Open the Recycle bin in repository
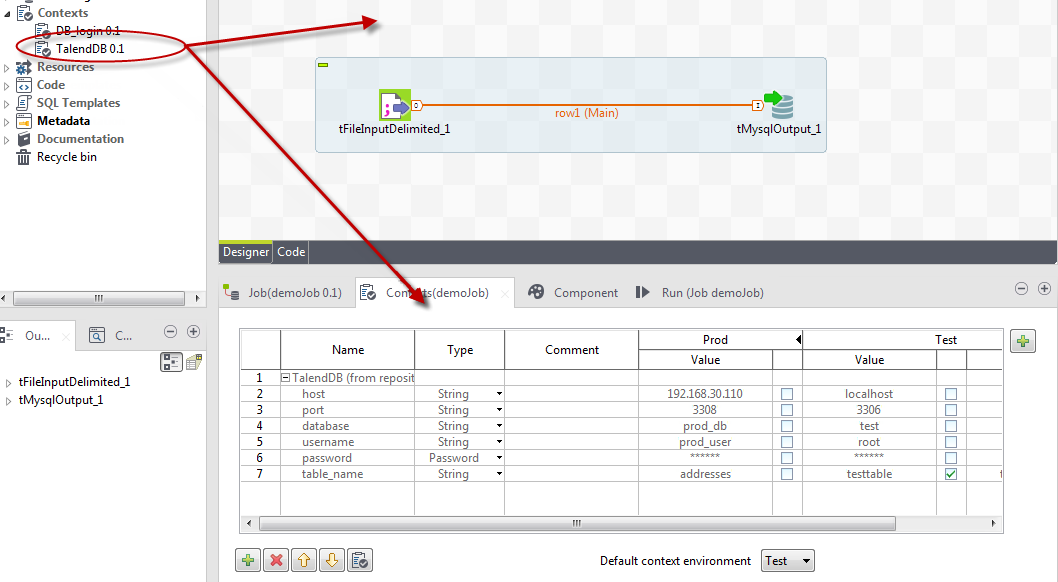This screenshot has height=582, width=1058. (x=66, y=157)
